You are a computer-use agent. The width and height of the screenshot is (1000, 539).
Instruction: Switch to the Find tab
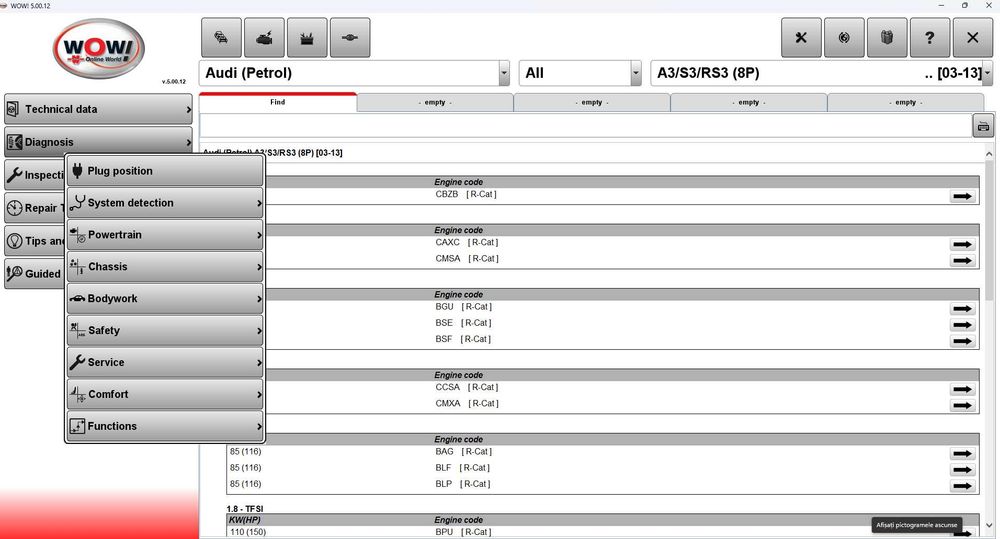pos(277,102)
